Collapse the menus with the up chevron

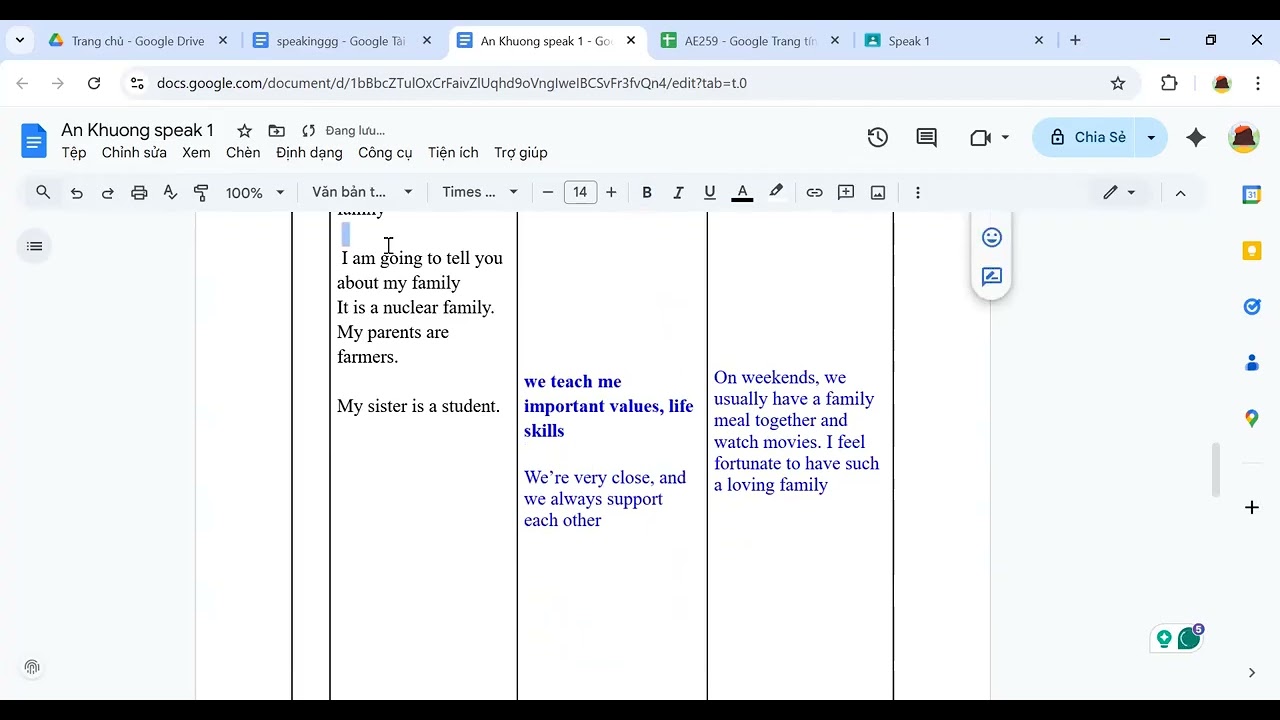click(1180, 192)
